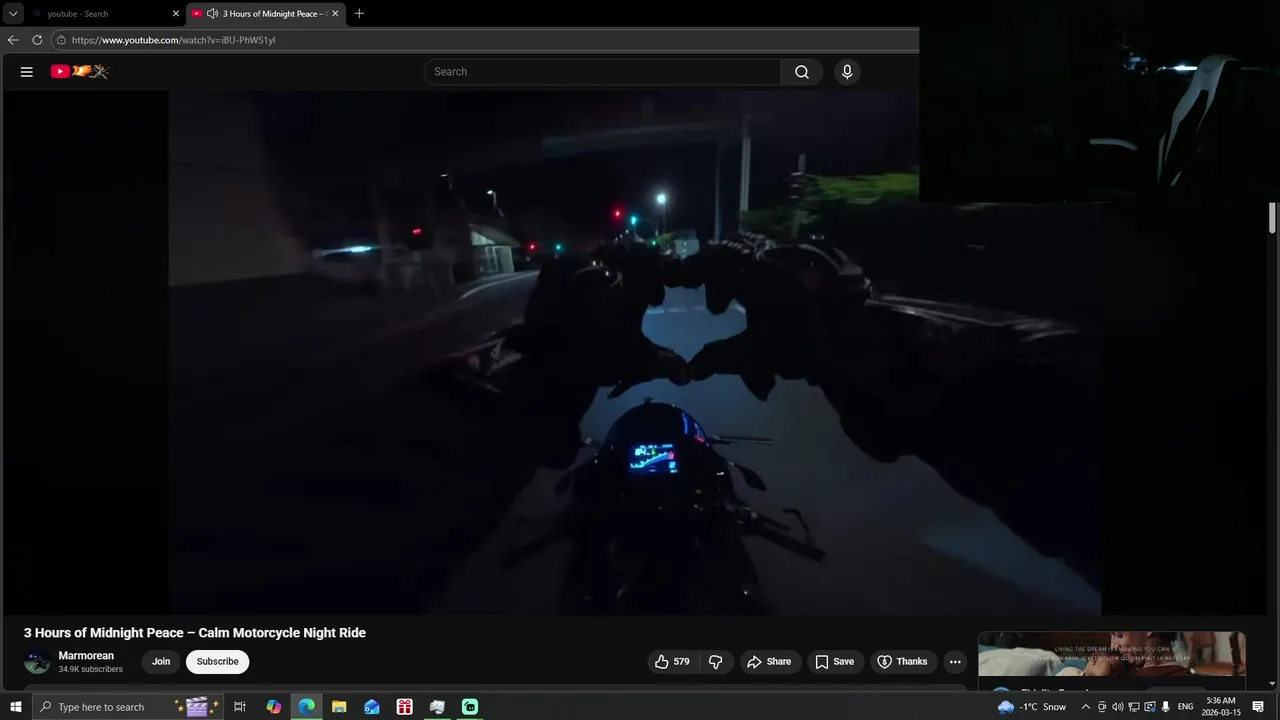Open the YouTube hamburger guide menu
Screen dimensions: 1280x720
coord(27,72)
